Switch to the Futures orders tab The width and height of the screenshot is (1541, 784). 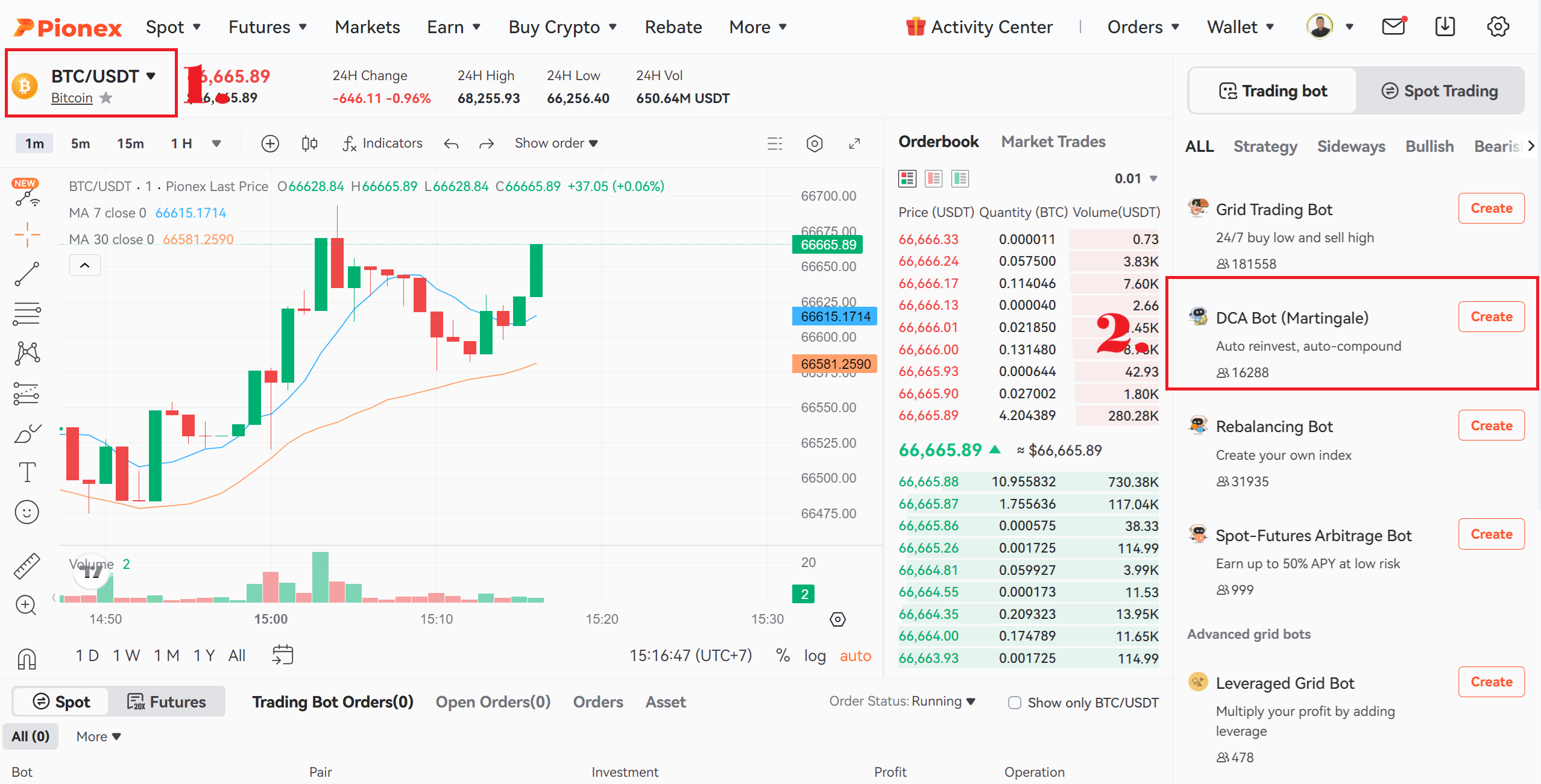coord(166,702)
